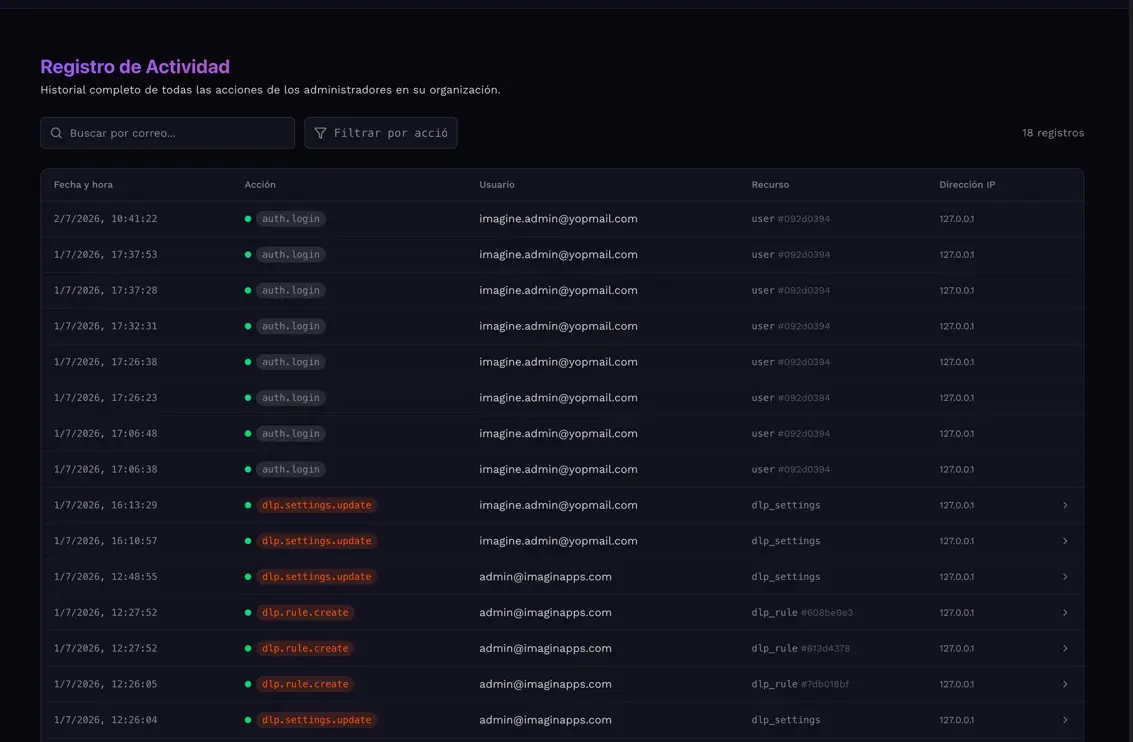This screenshot has width=1133, height=742.
Task: Click the 'Usuario' column header
Action: [x=497, y=185]
